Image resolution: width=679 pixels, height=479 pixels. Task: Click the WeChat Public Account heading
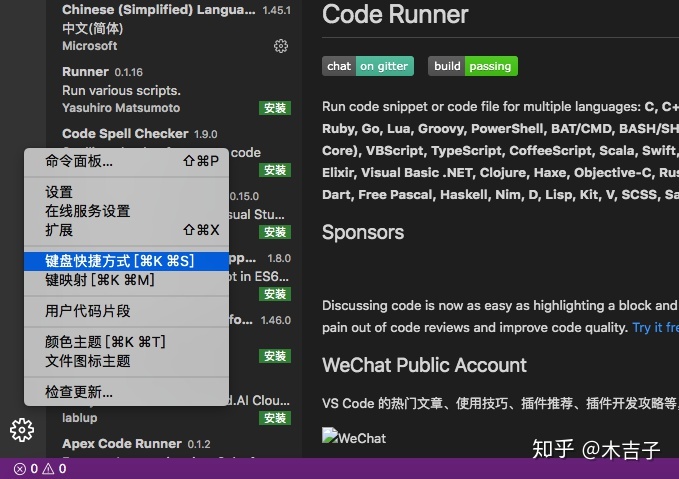tap(424, 365)
